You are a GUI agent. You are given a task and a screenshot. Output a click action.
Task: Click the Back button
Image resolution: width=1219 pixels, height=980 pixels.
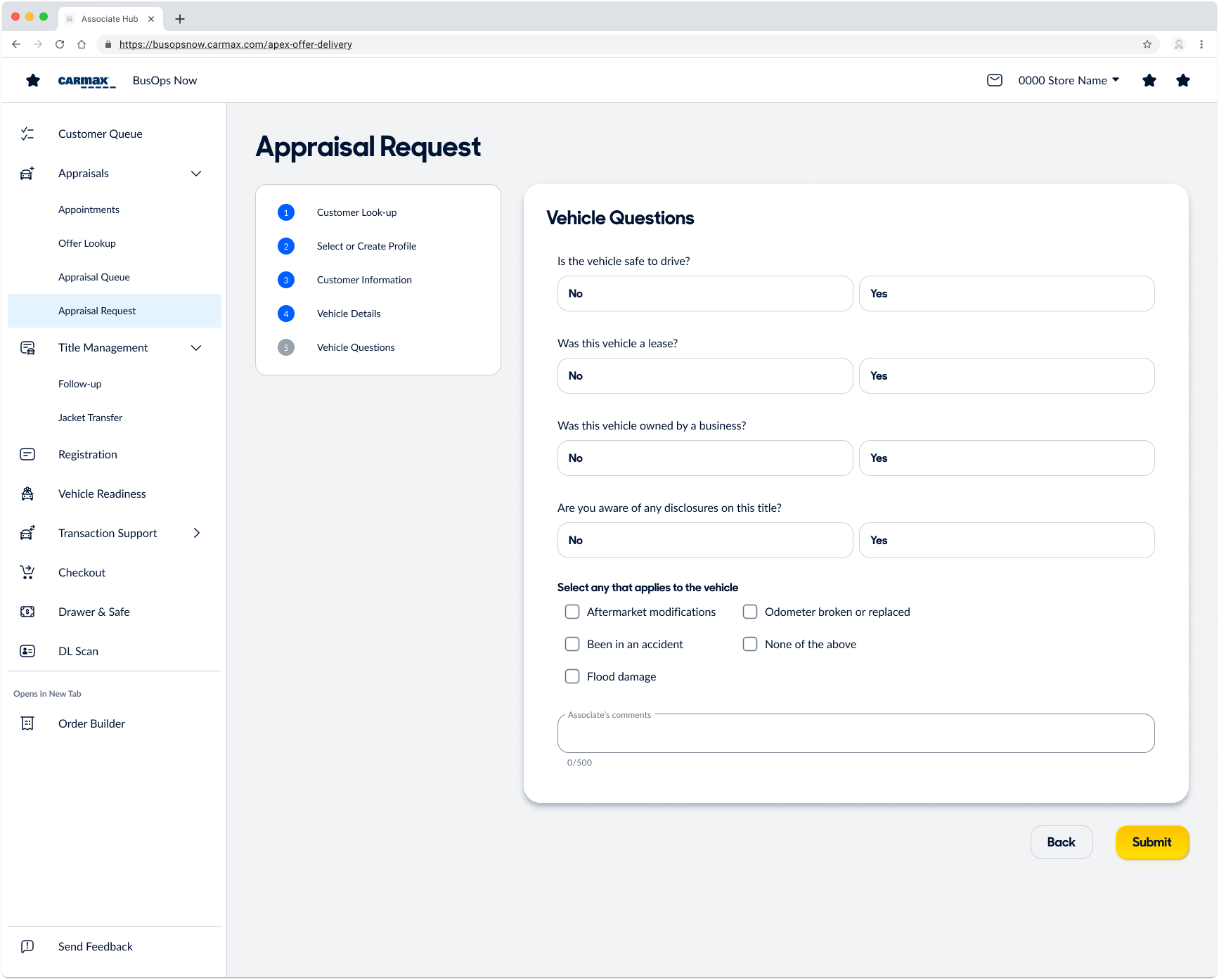coord(1062,842)
